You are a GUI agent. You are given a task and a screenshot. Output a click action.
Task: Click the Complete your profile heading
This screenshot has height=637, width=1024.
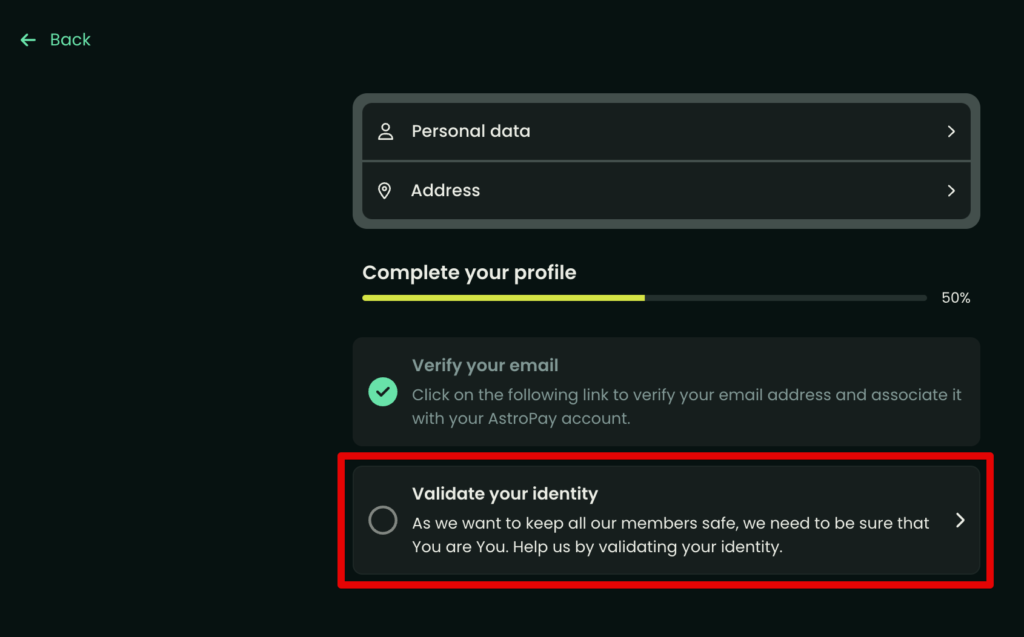pyautogui.click(x=469, y=272)
